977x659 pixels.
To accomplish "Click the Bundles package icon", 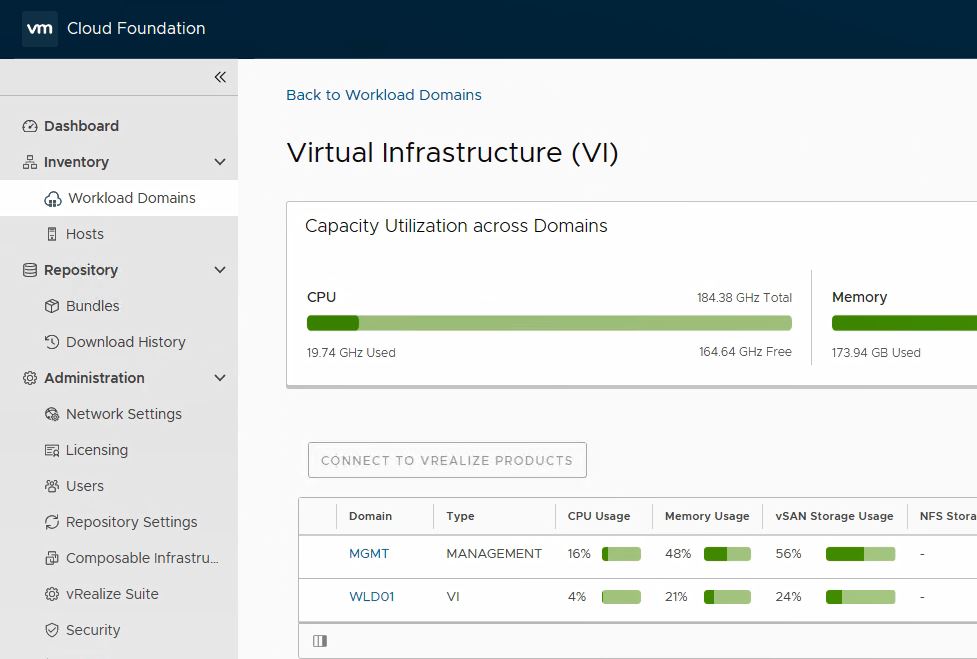I will 53,306.
